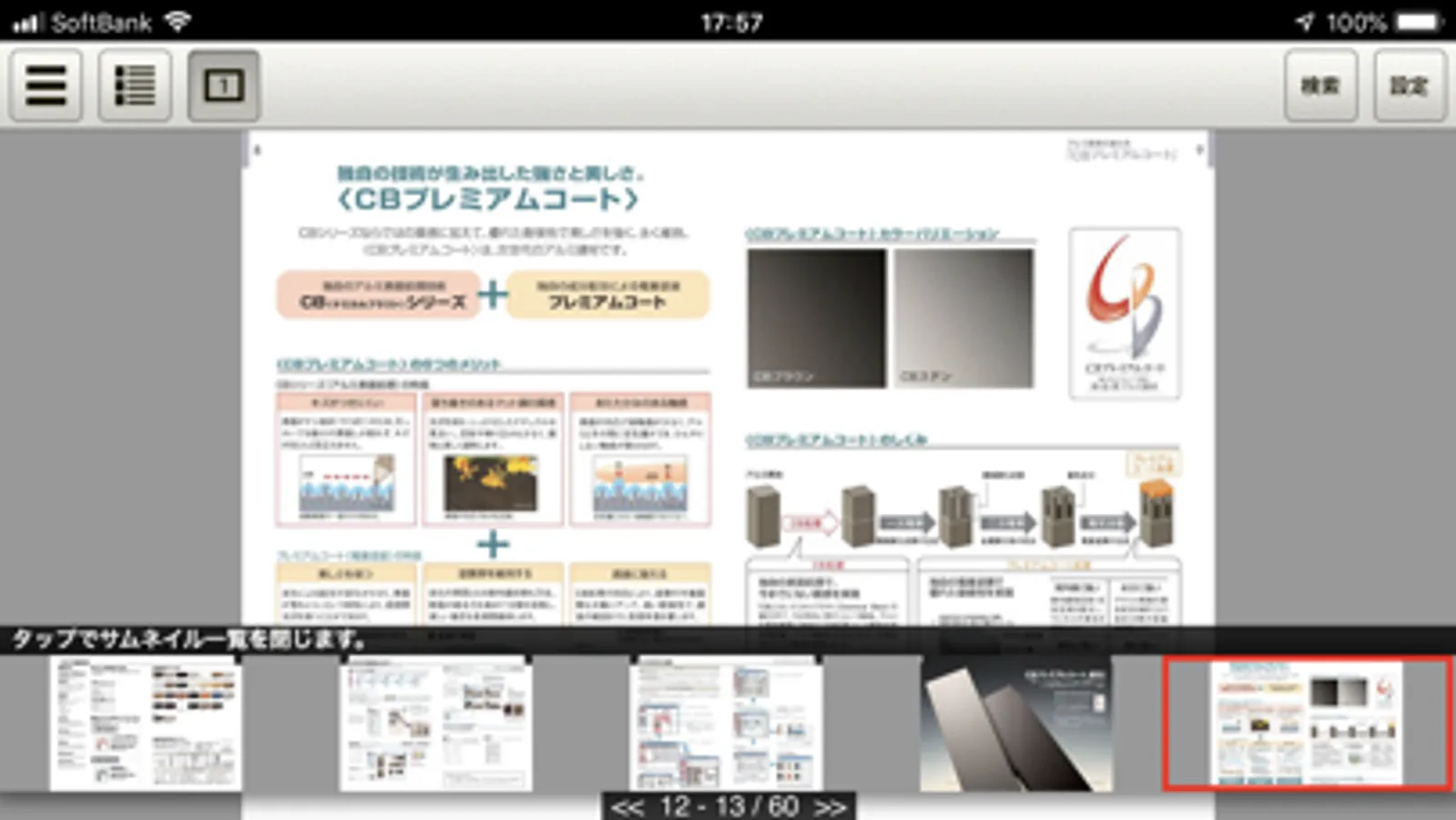Select the second page-spread thumbnail
This screenshot has width=1456, height=820.
point(436,723)
